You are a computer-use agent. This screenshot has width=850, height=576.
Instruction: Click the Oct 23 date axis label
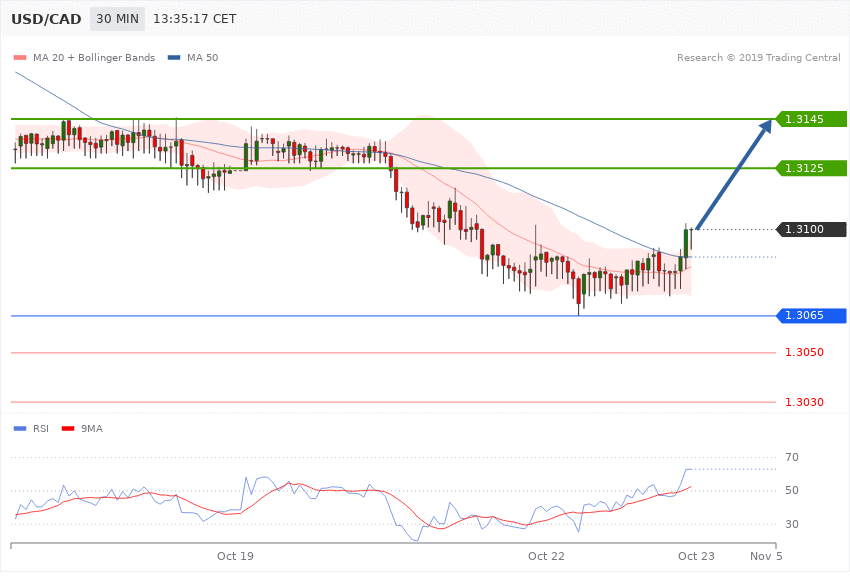tap(697, 556)
